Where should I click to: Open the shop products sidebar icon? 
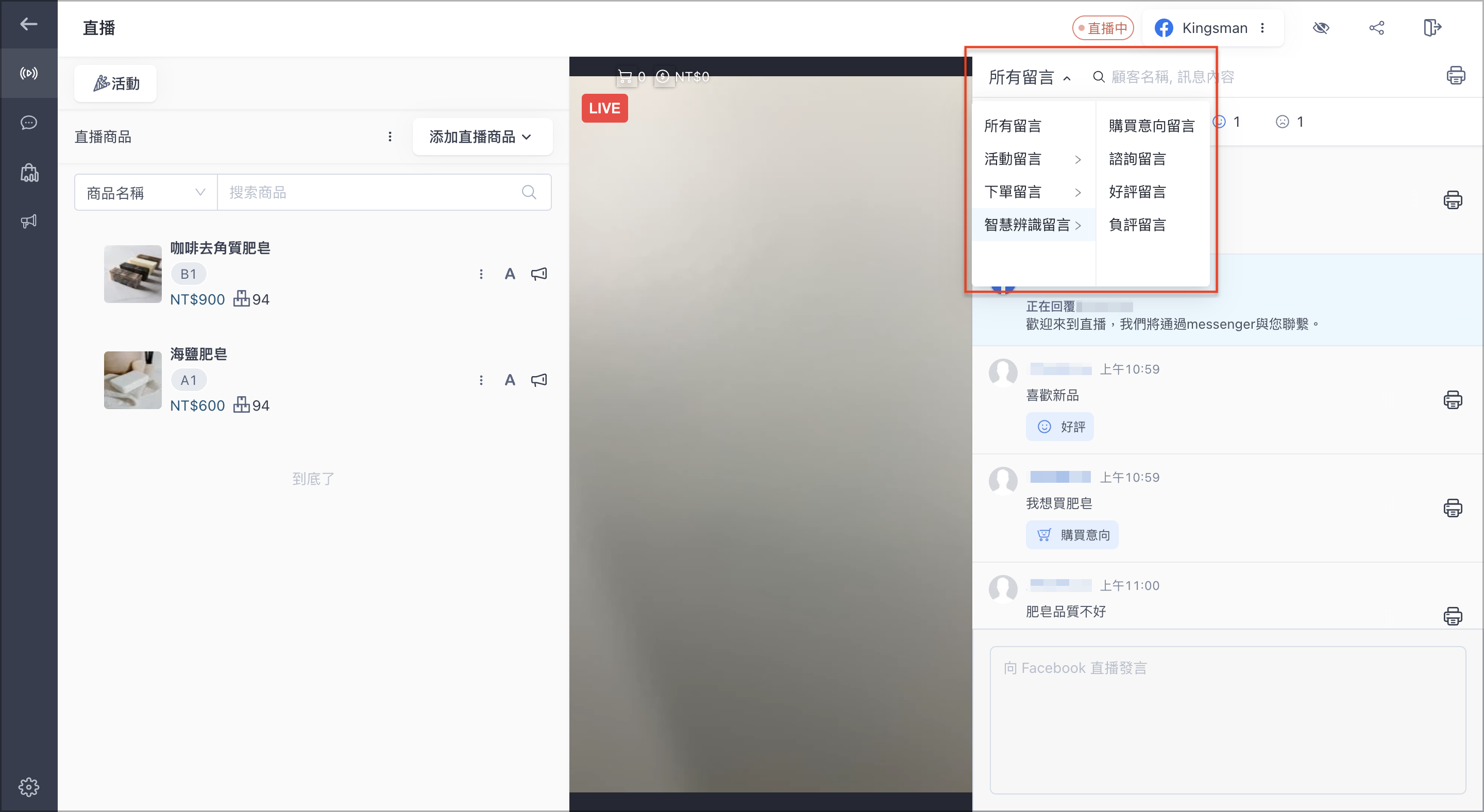click(29, 172)
